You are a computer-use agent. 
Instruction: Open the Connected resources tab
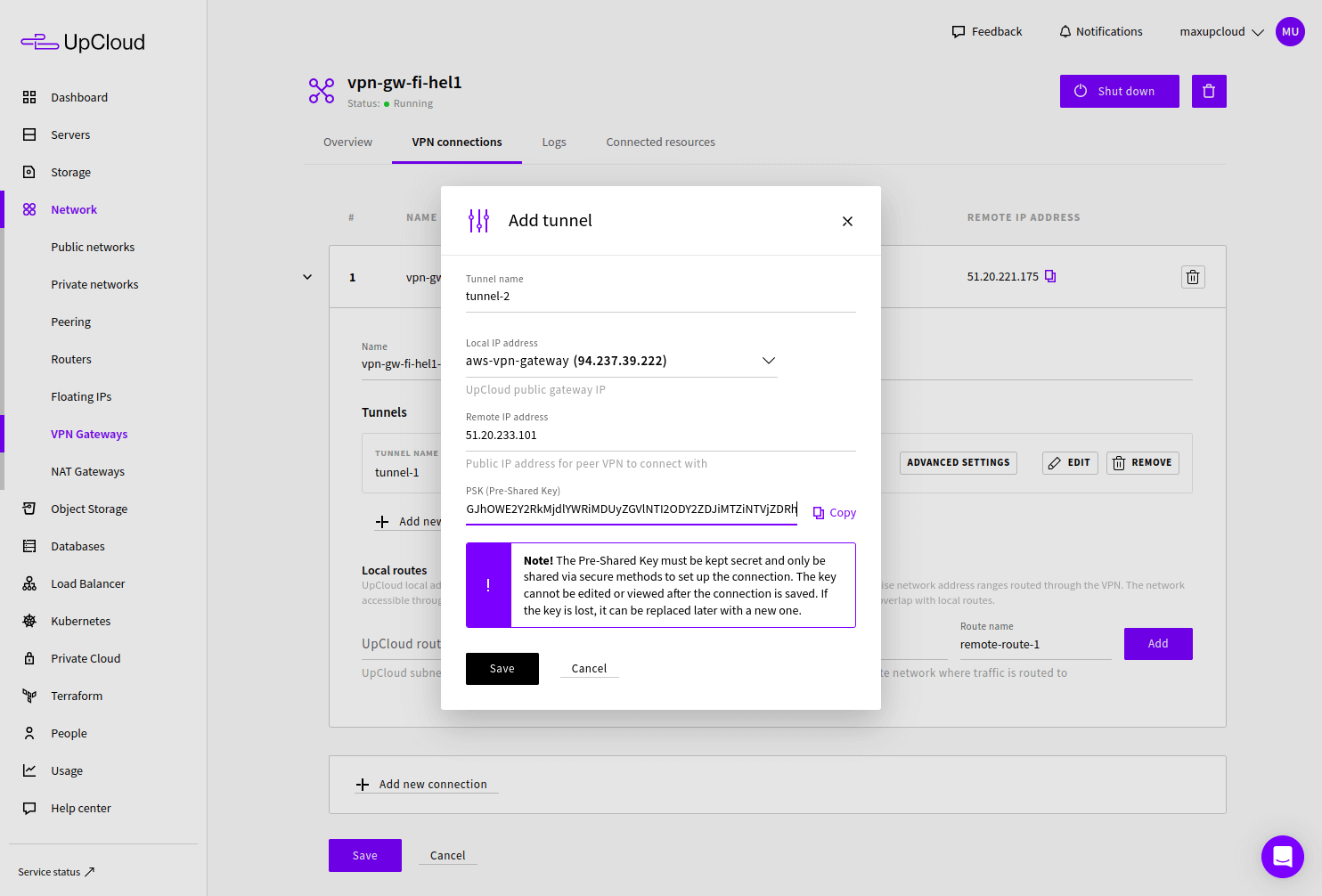click(661, 143)
